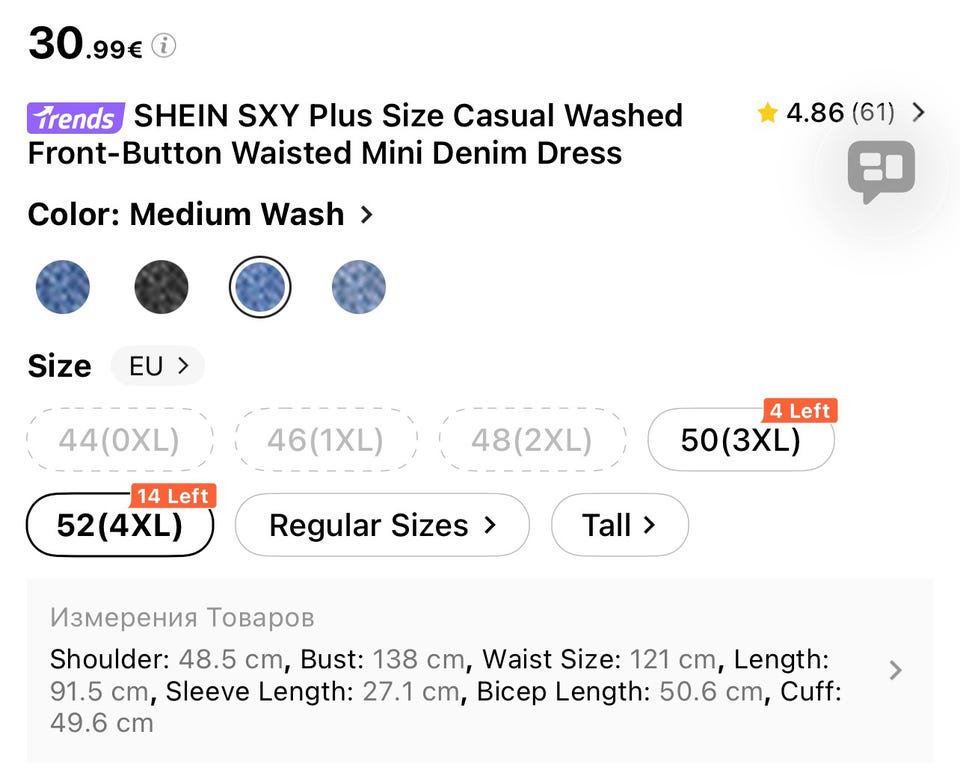Click the yellow rating star icon
The height and width of the screenshot is (770, 960).
[x=767, y=114]
